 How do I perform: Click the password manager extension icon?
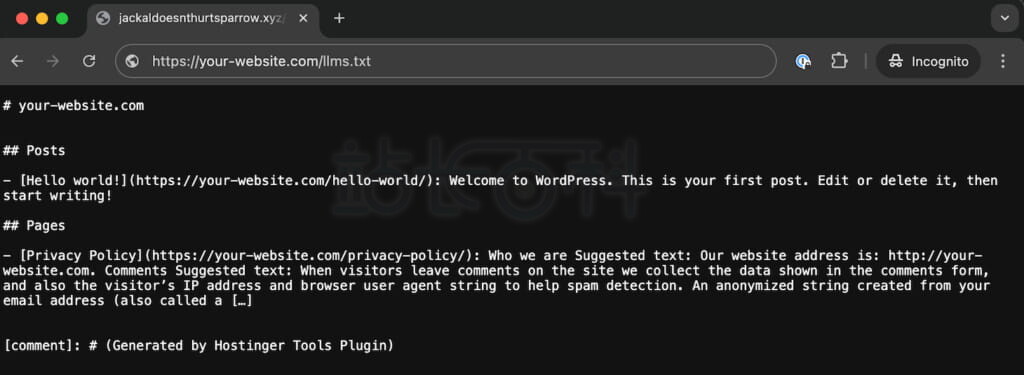(803, 61)
